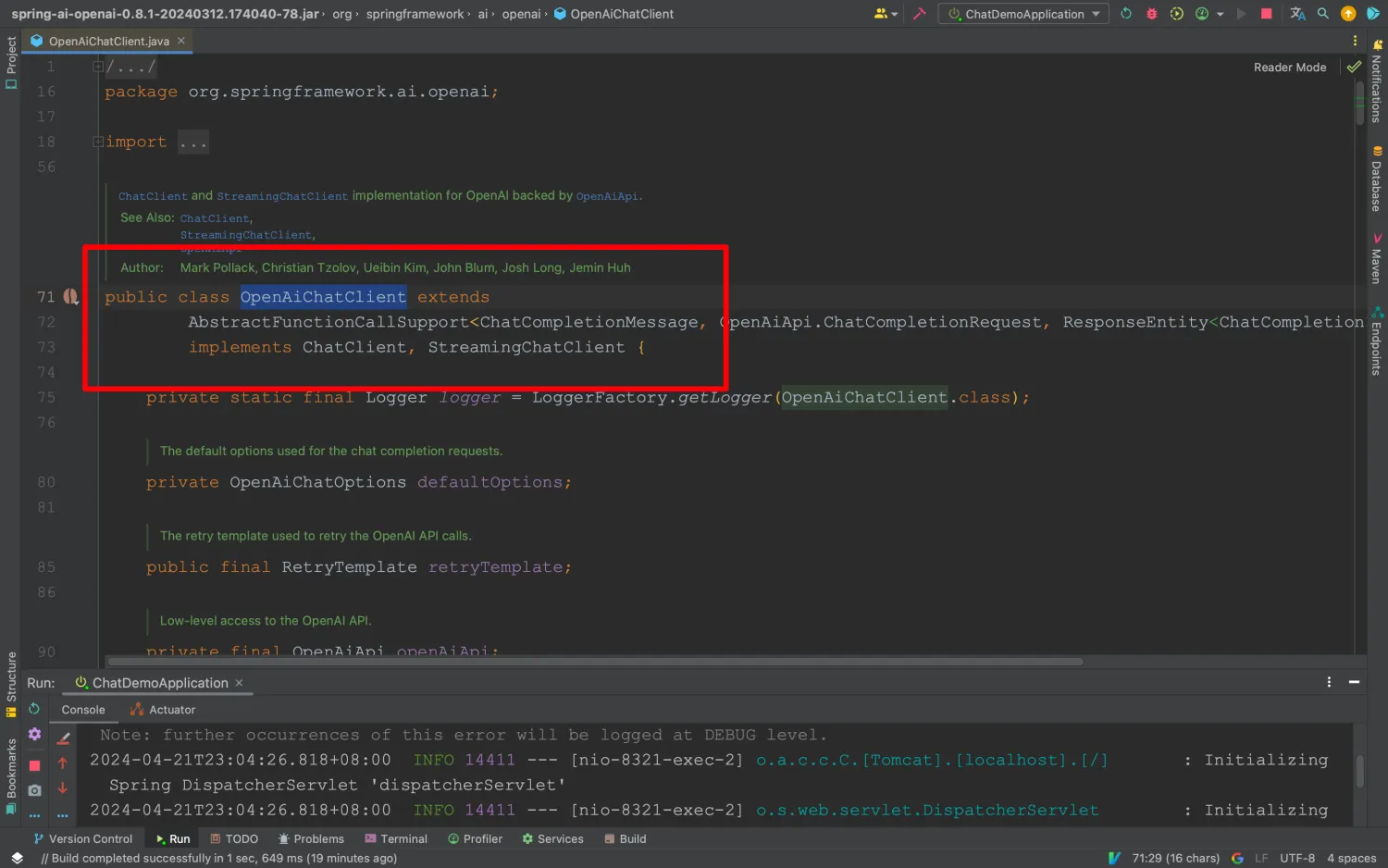This screenshot has width=1388, height=868.
Task: Run with coverage icon in toolbar
Action: pyautogui.click(x=1177, y=14)
